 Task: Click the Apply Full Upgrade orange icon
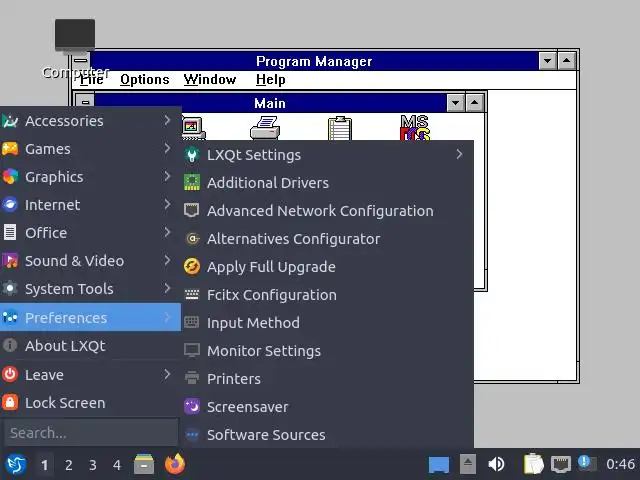coord(192,267)
